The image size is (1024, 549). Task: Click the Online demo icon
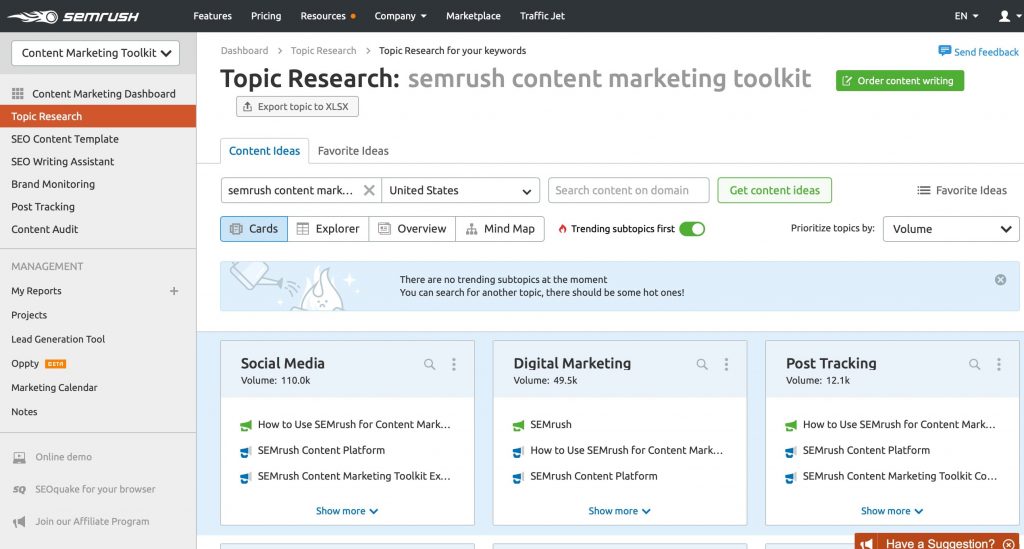click(x=19, y=458)
